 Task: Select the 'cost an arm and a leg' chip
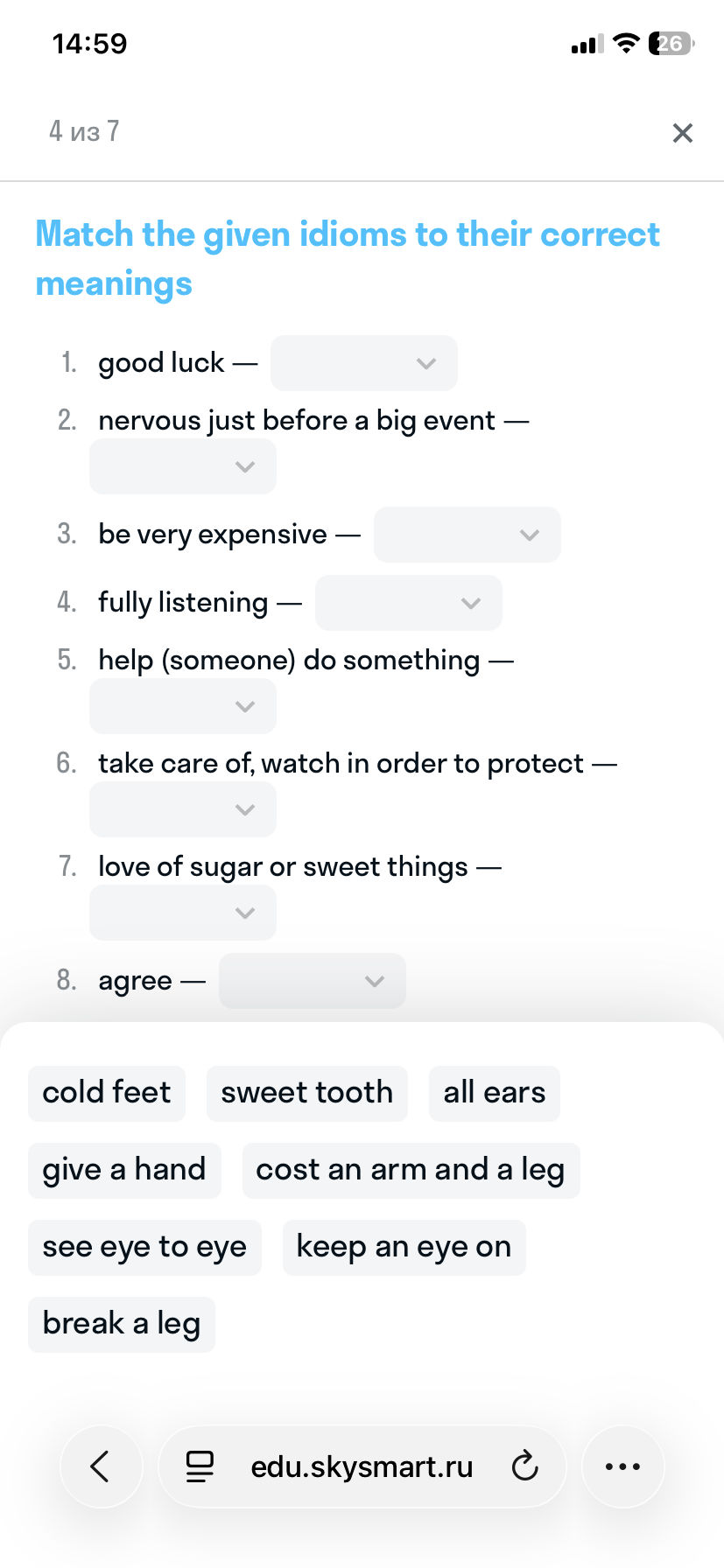pyautogui.click(x=410, y=1170)
